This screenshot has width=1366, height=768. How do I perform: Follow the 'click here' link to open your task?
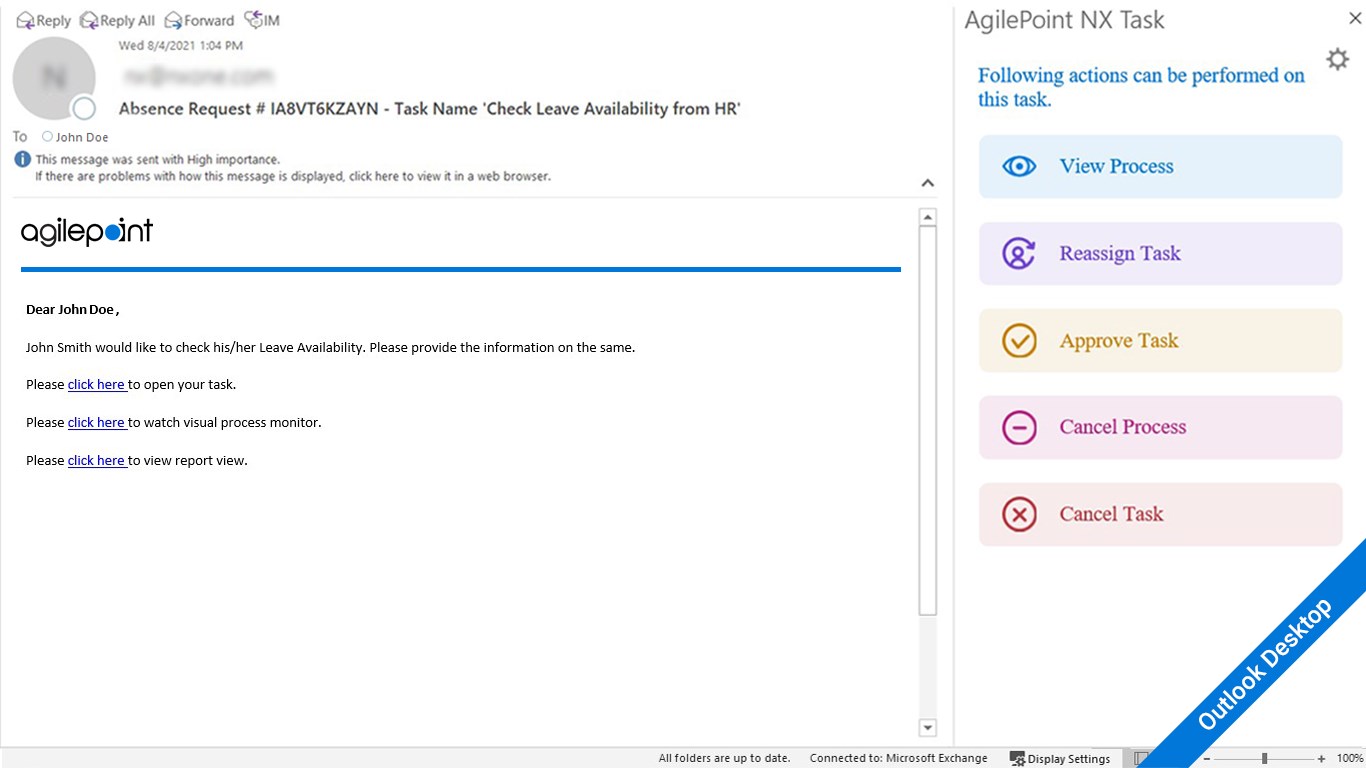point(97,384)
